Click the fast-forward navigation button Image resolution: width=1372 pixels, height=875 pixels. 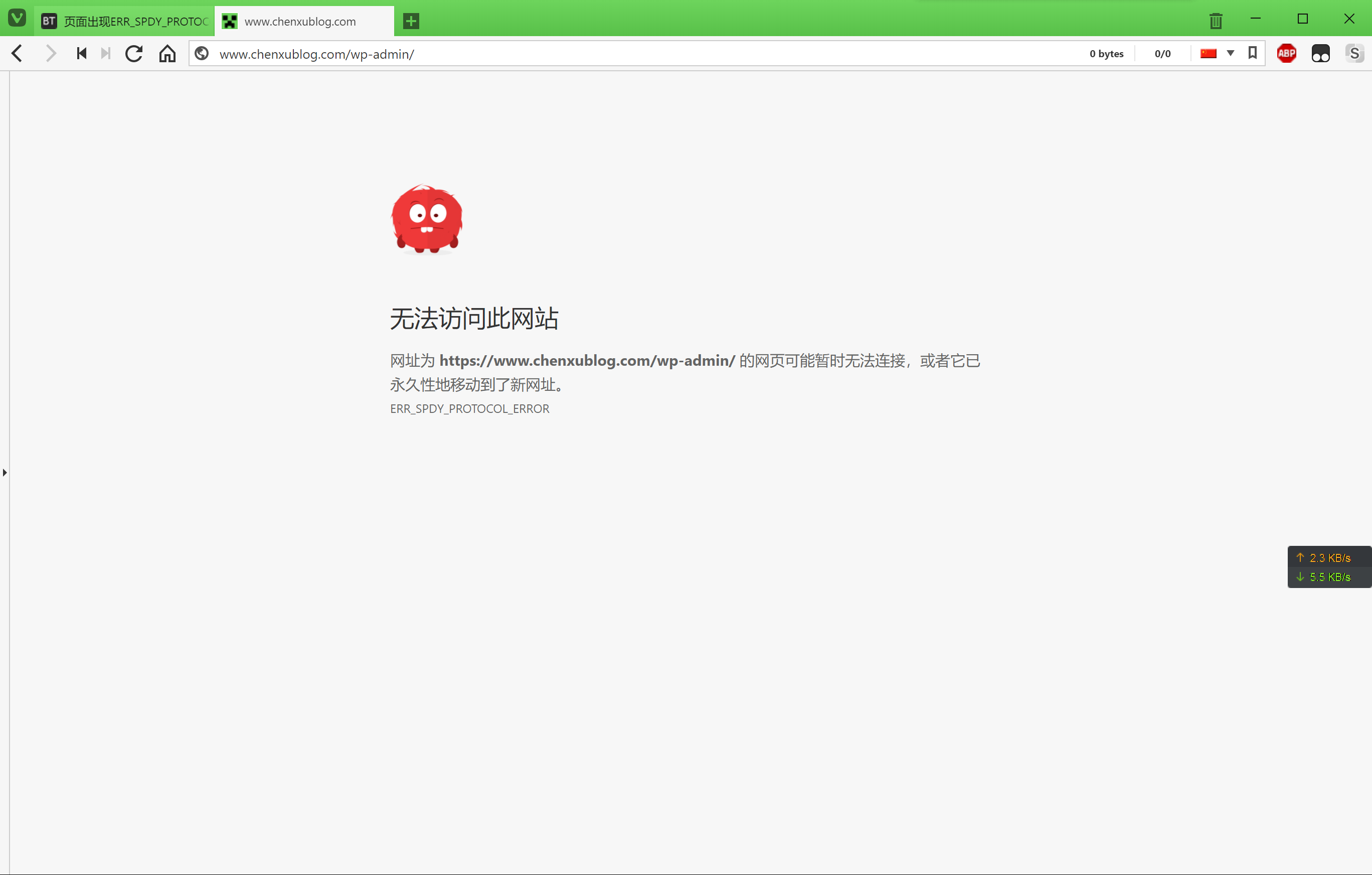(x=105, y=53)
